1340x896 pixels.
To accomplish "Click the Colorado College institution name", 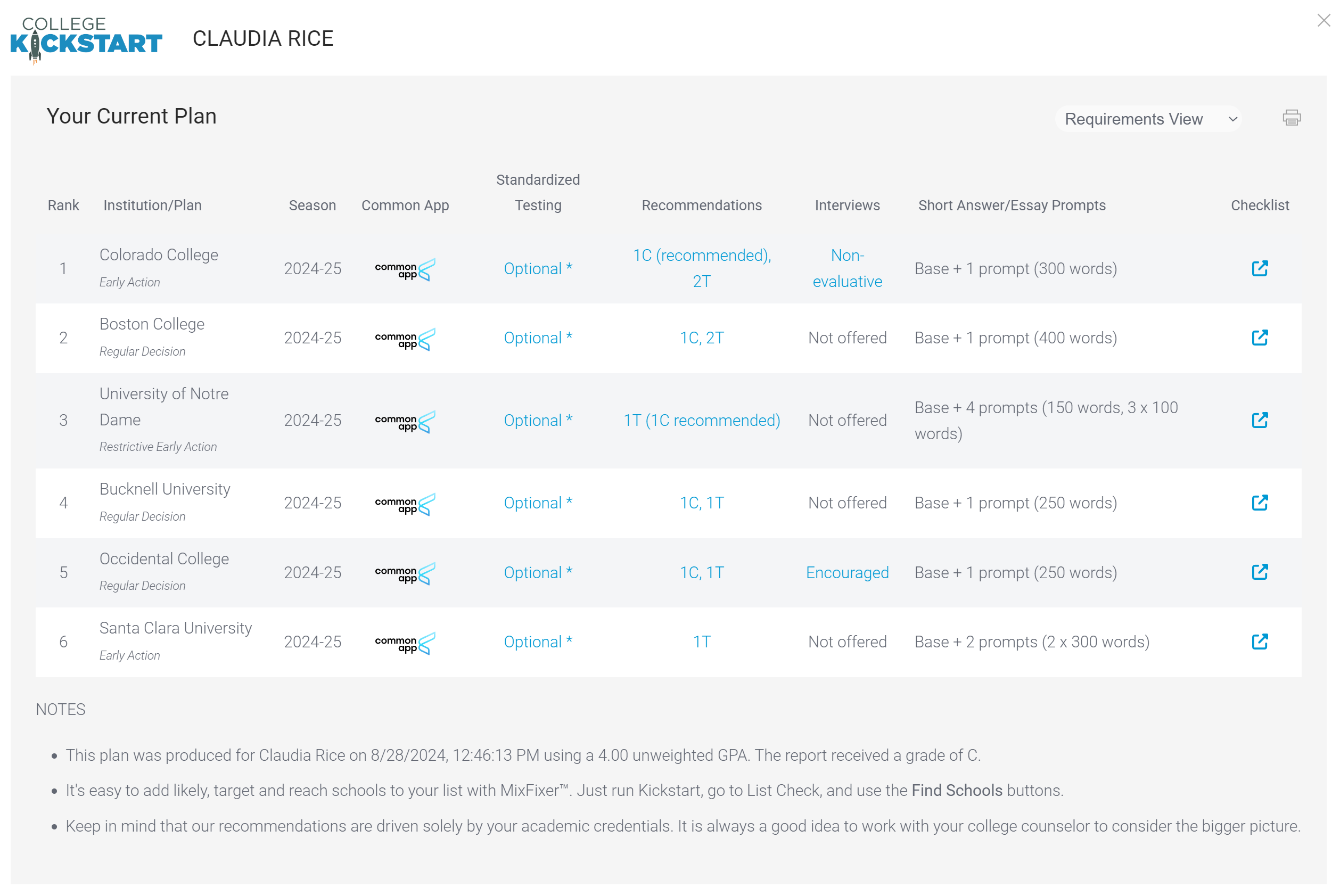I will [x=159, y=255].
